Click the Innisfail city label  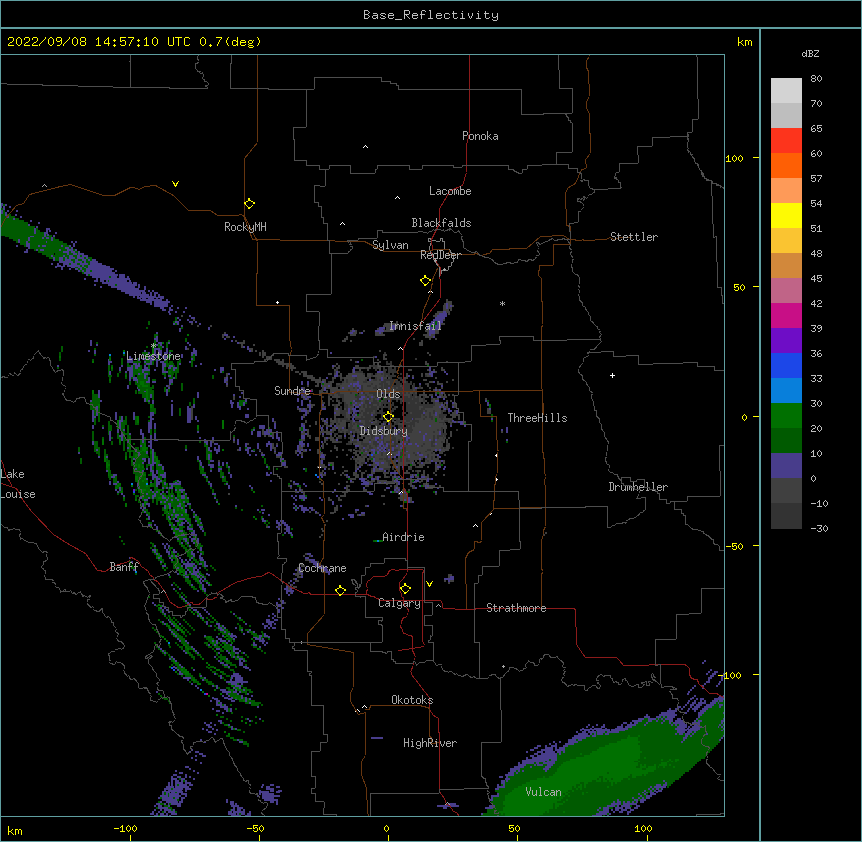point(416,326)
